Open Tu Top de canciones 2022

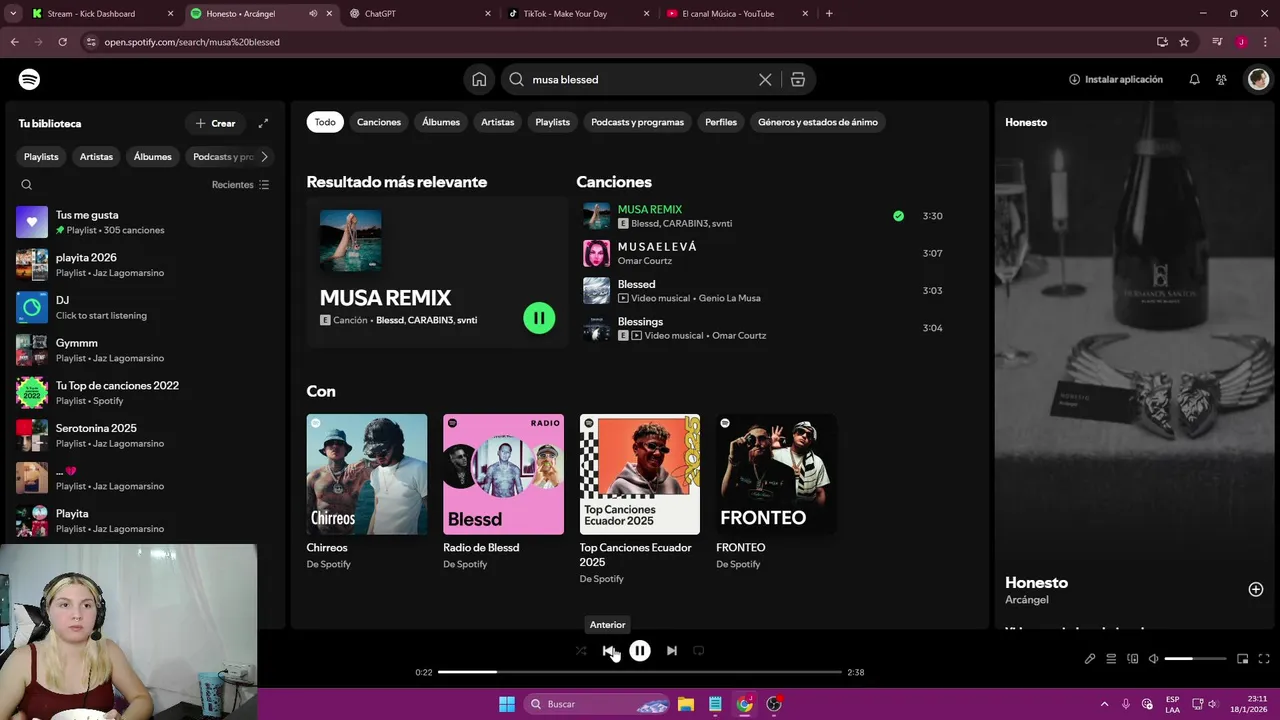(145, 393)
